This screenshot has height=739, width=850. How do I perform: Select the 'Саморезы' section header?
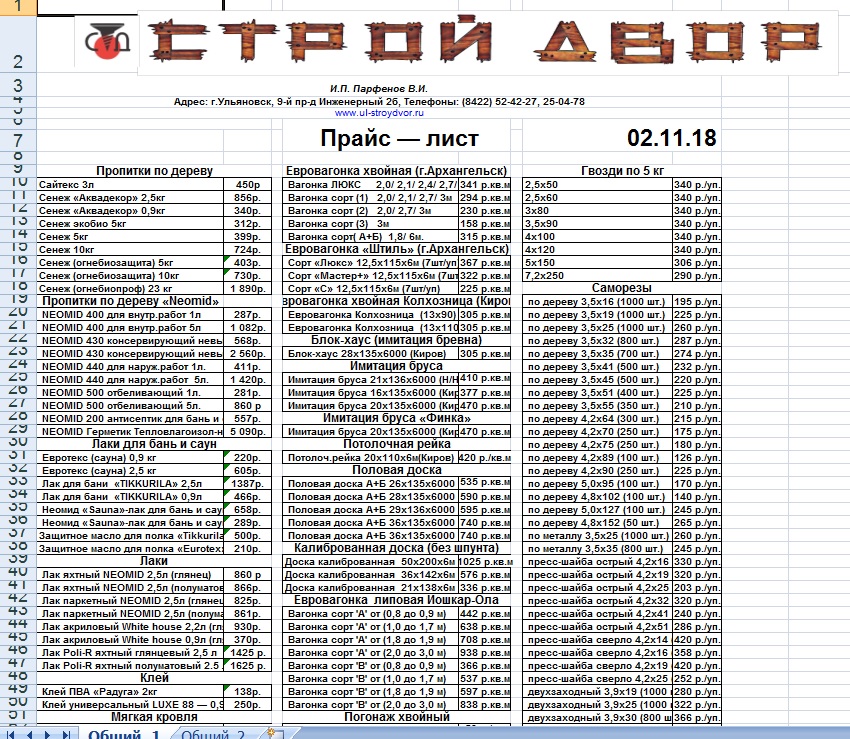point(622,288)
